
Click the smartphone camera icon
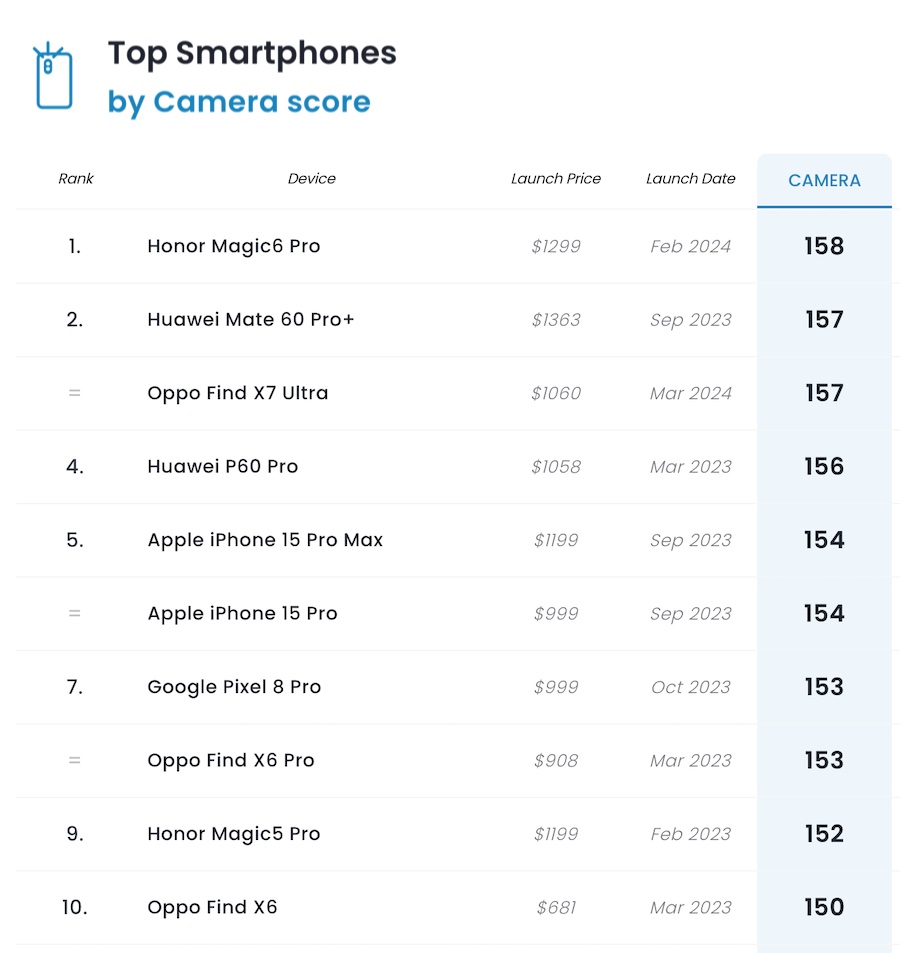pyautogui.click(x=54, y=76)
